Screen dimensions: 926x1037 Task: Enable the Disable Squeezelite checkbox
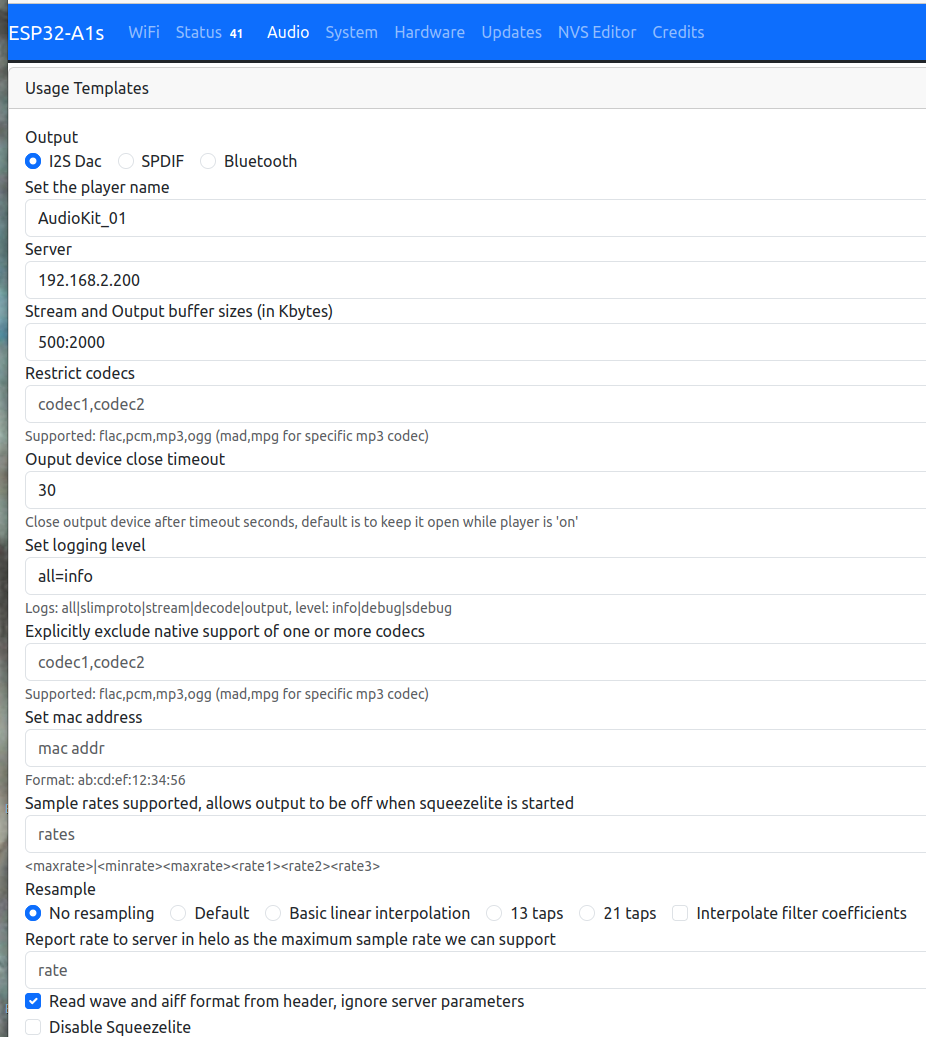tap(34, 1027)
